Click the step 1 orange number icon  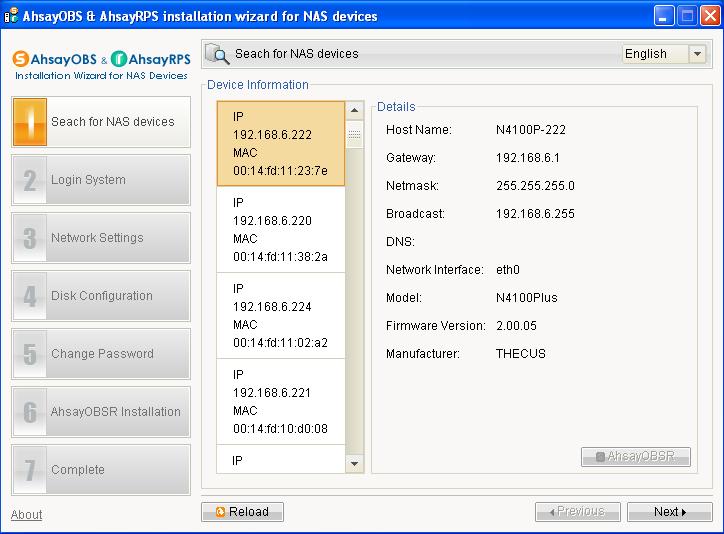[30, 122]
